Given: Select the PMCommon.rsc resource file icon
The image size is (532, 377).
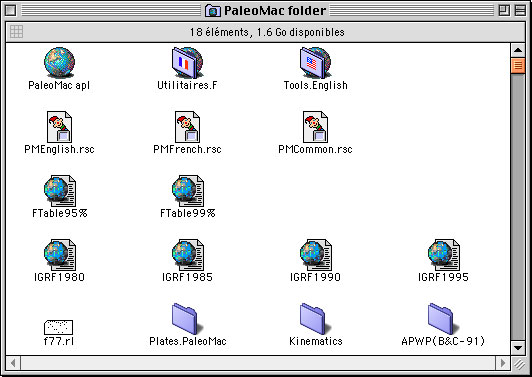Looking at the screenshot, I should click(x=315, y=127).
